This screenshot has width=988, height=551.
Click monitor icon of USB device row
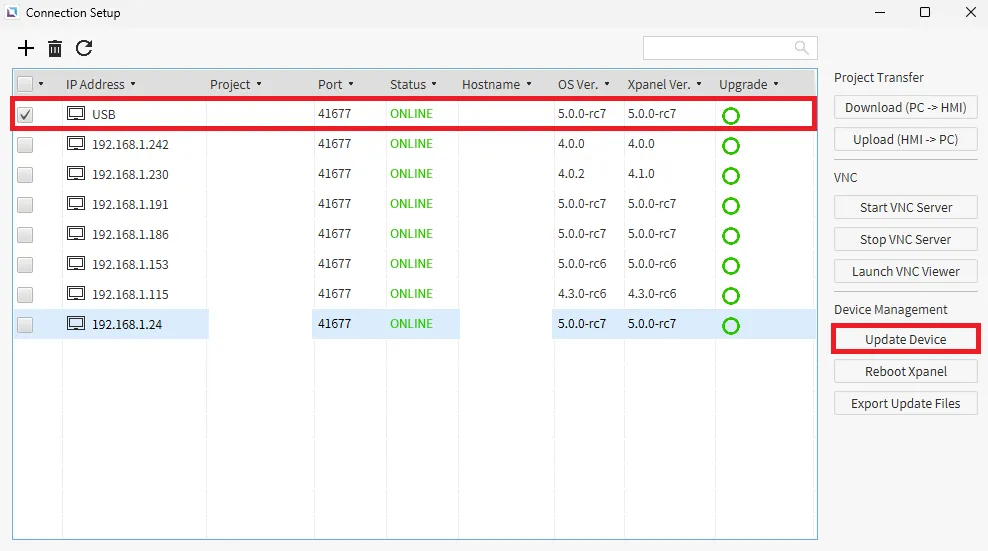(x=76, y=114)
